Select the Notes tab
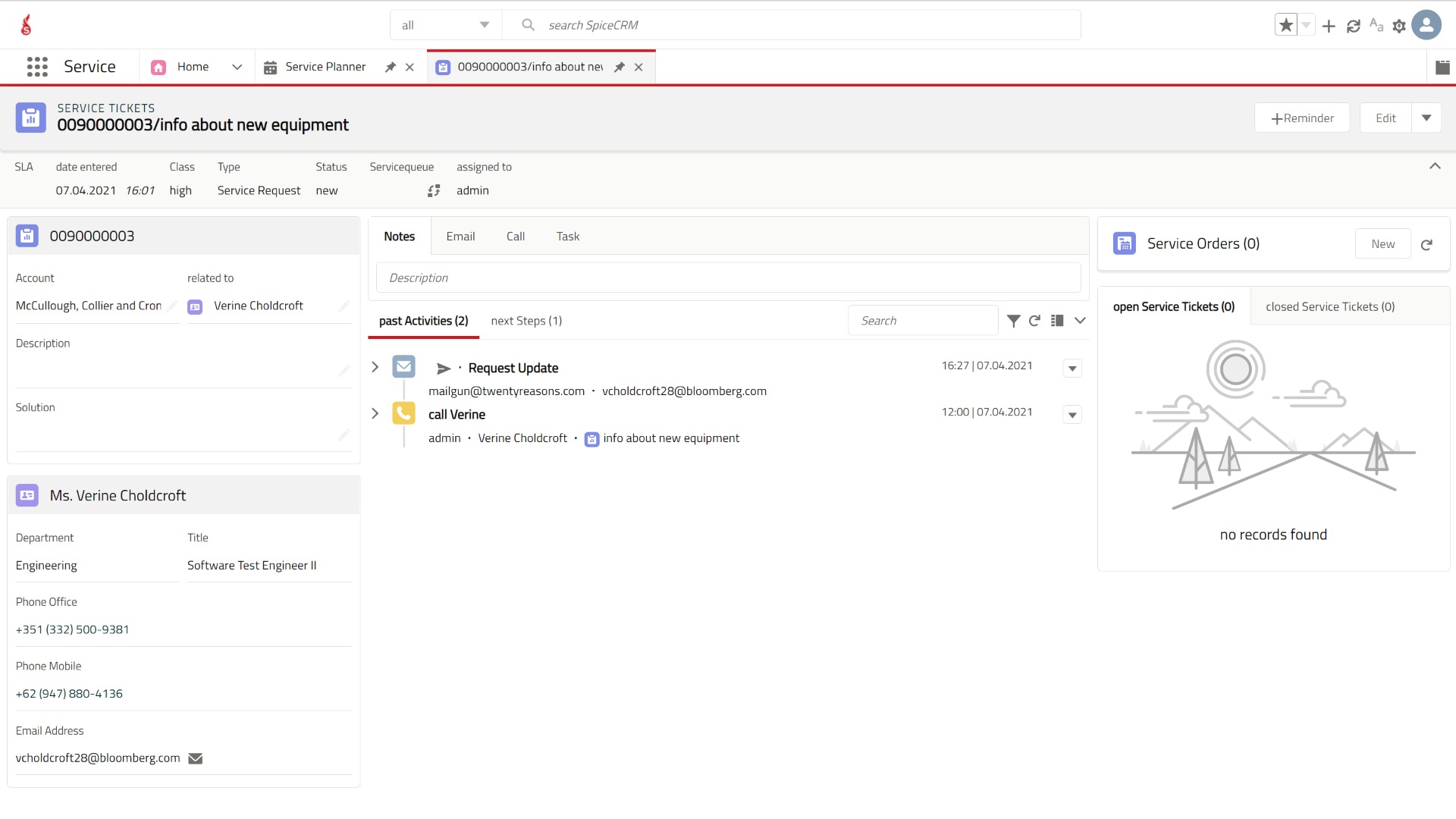 400,236
